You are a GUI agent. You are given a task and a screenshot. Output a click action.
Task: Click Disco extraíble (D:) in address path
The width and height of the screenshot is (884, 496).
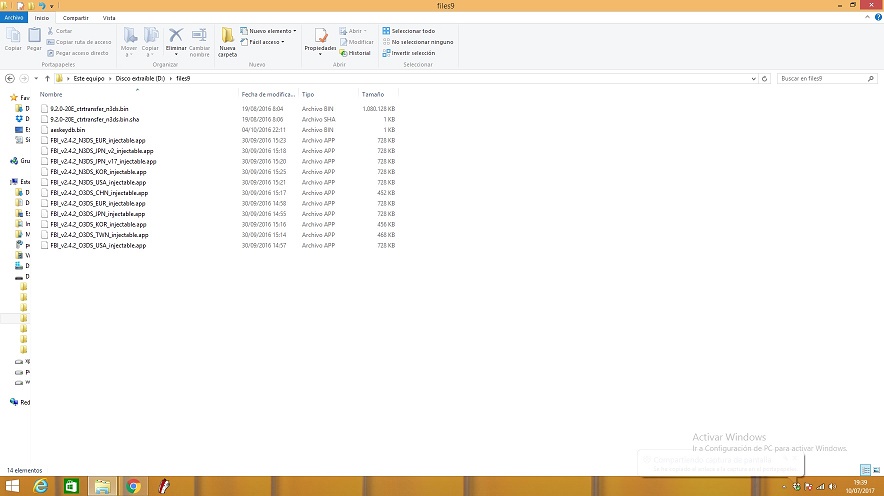coord(139,78)
